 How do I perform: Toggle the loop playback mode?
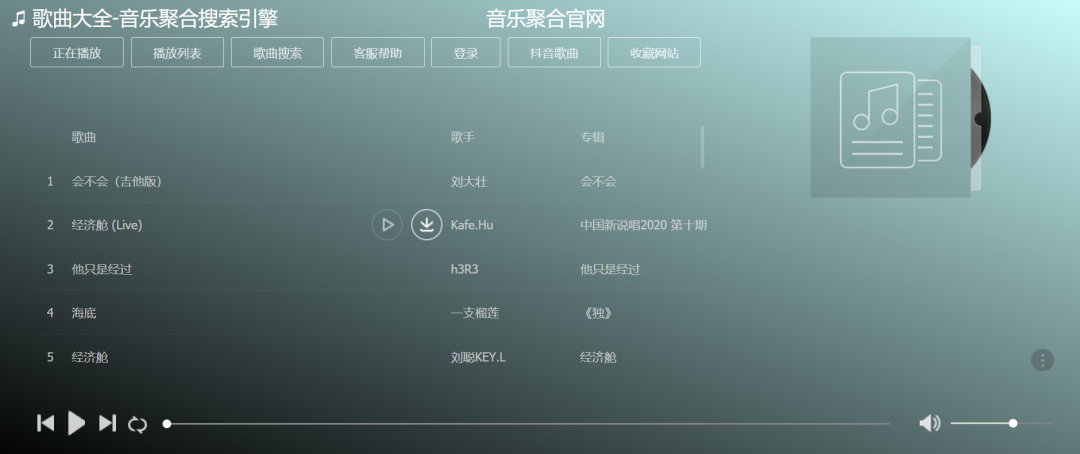[138, 424]
